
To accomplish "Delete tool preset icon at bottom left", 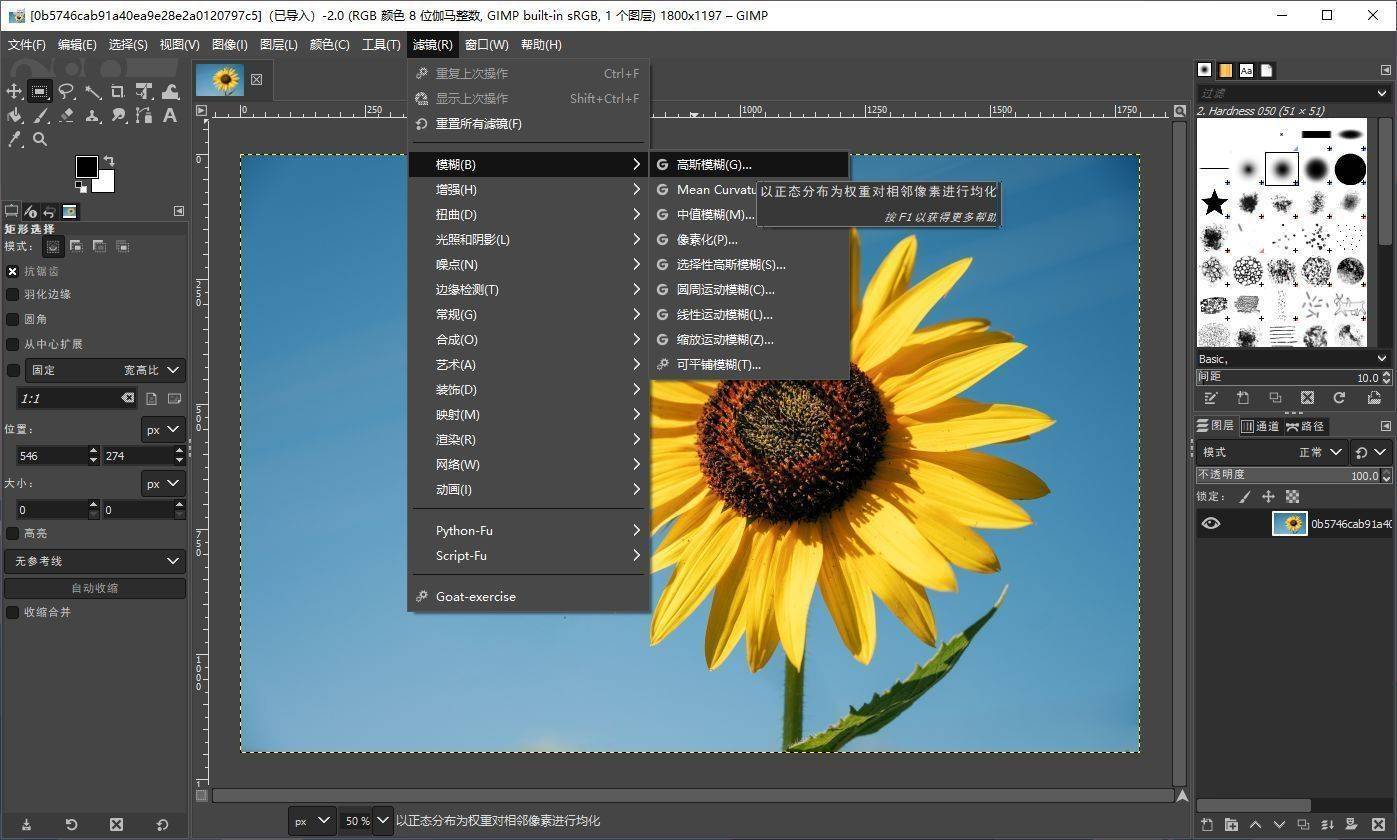I will click(x=116, y=825).
